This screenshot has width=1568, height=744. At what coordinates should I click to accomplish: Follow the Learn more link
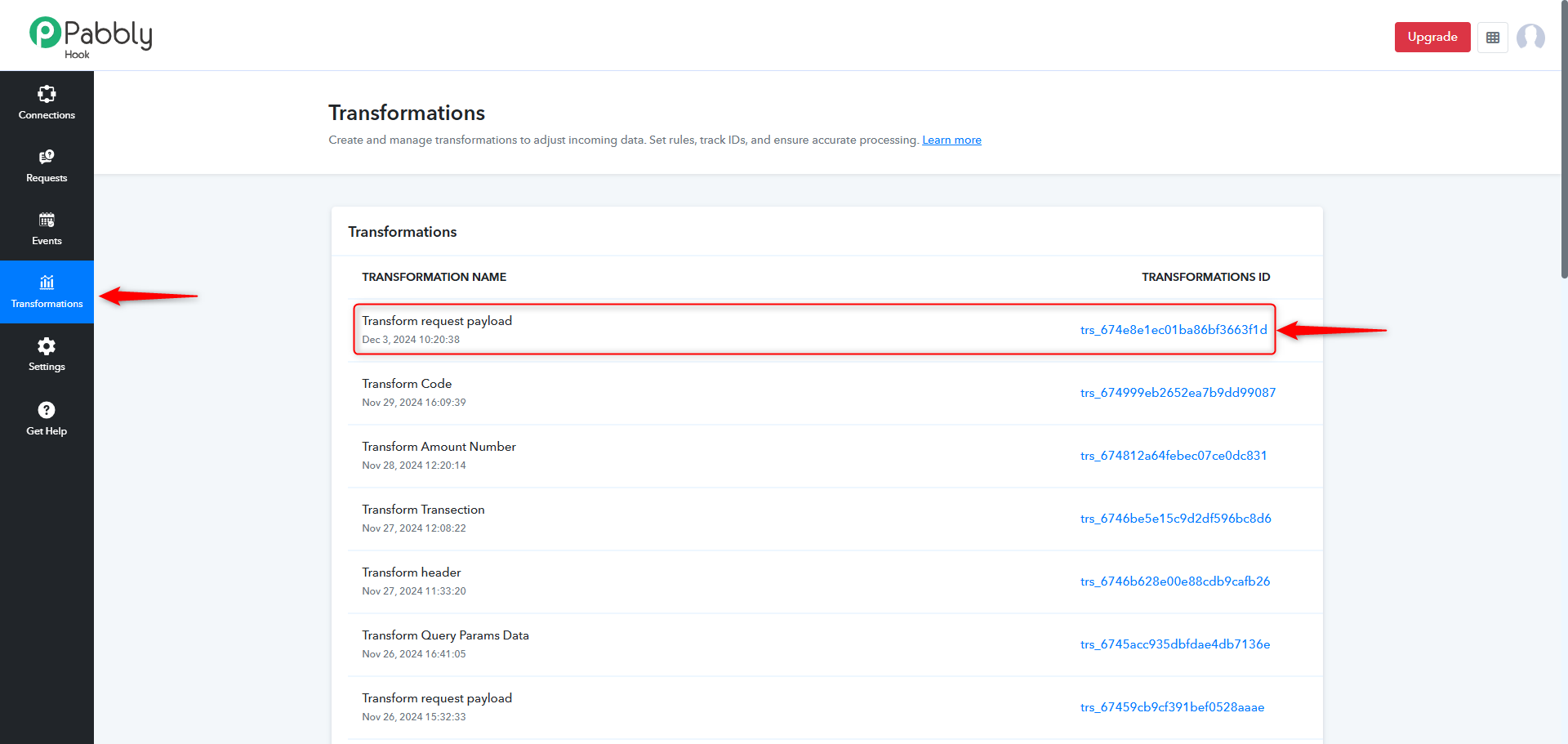point(951,140)
